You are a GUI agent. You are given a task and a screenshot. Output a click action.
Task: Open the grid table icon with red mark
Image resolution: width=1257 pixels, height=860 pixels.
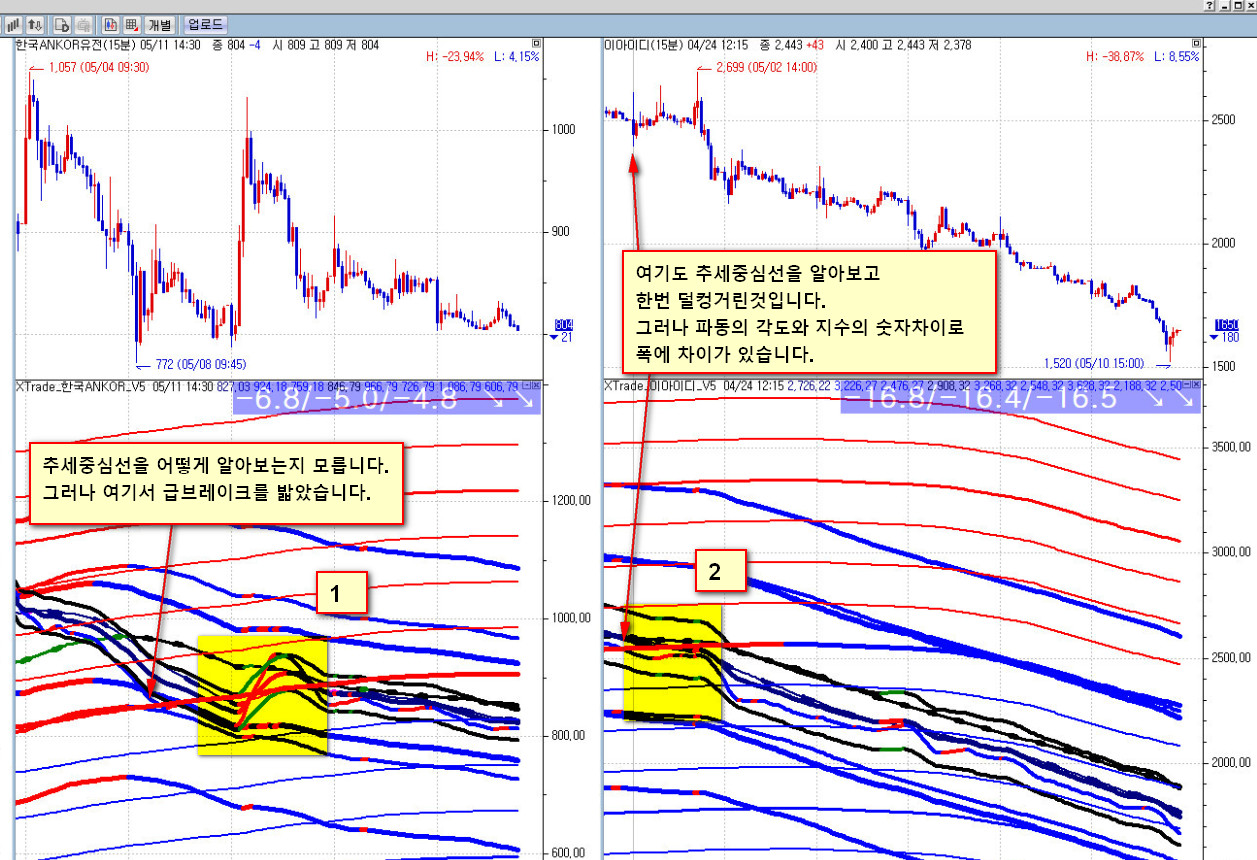(x=131, y=25)
